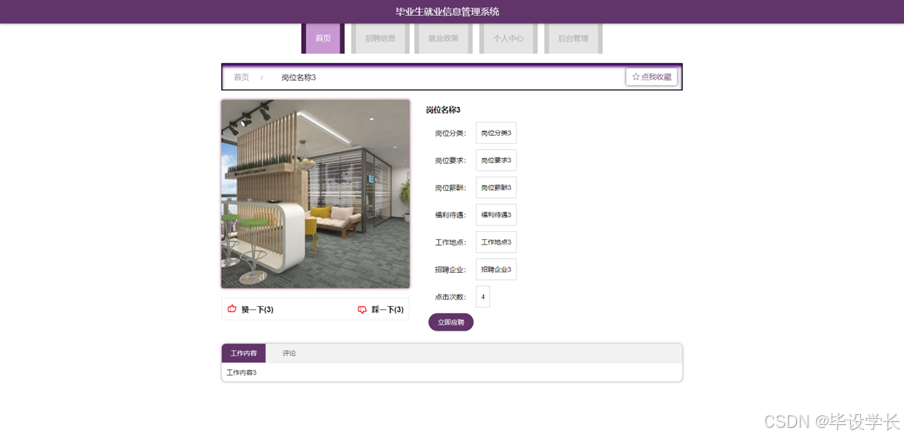Viewport: 904px width, 437px height.
Task: Switch to the 评论 tab
Action: click(289, 353)
